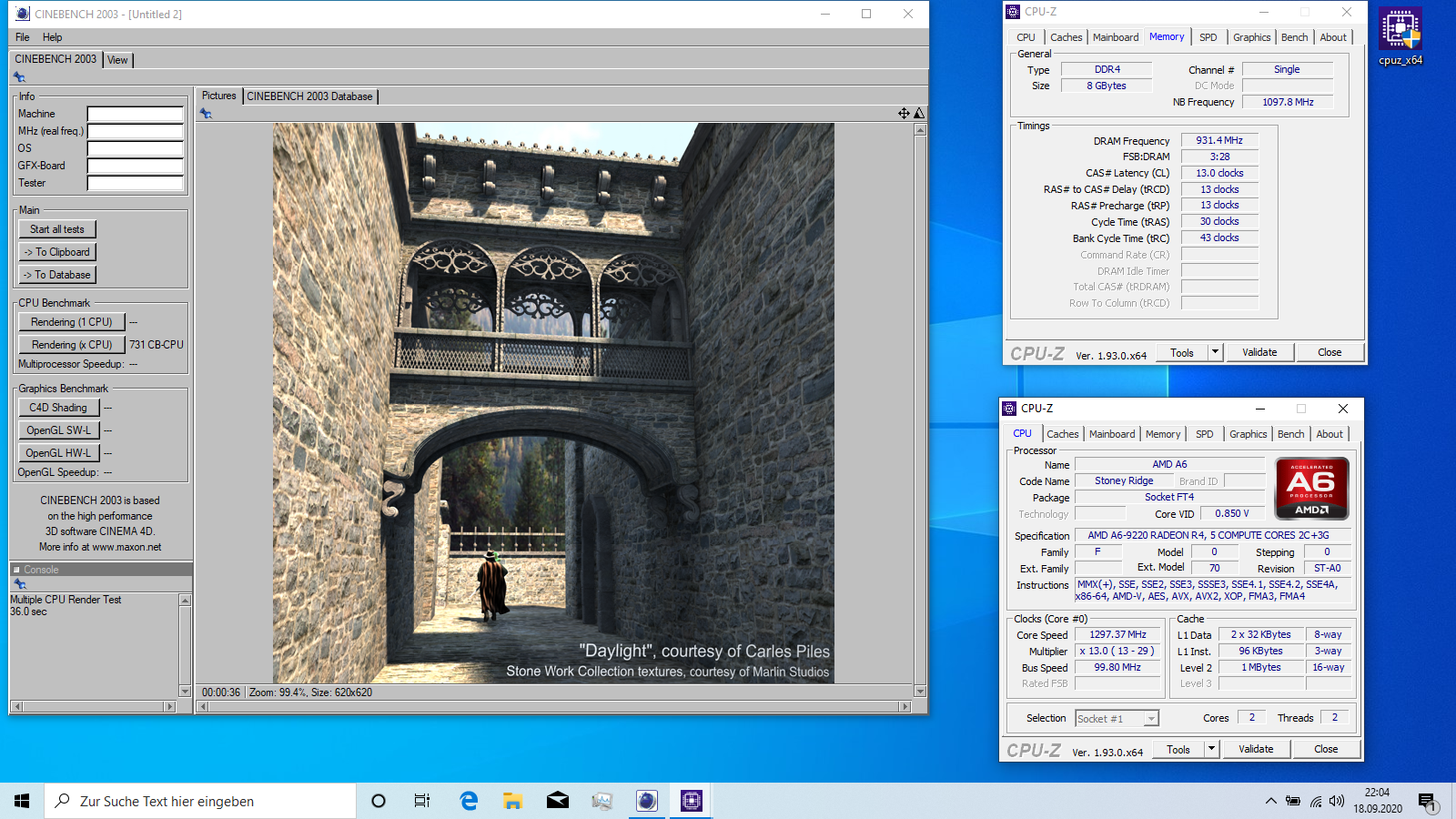Click the Start all tests button
The width and height of the screenshot is (1456, 819).
pos(57,229)
